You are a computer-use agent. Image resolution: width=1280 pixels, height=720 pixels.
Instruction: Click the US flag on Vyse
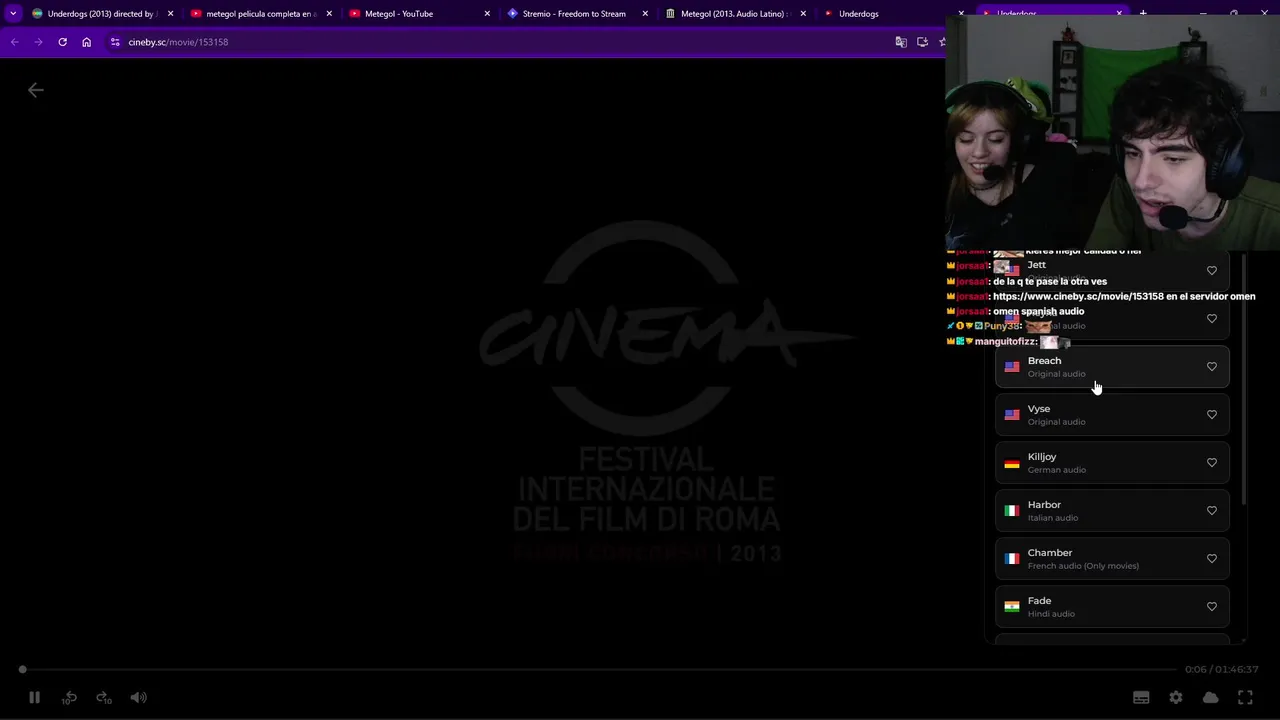1012,415
